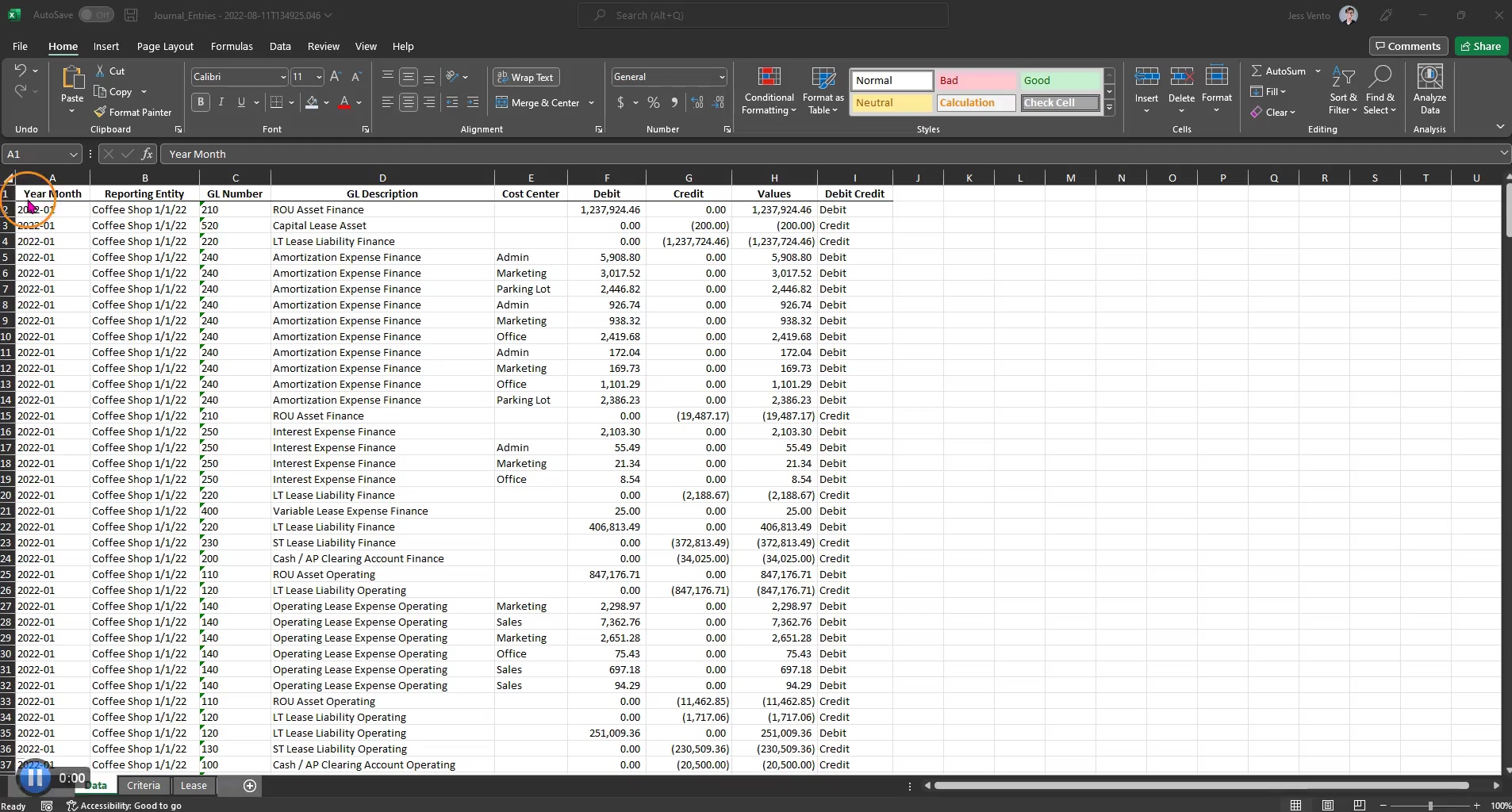Viewport: 1512px width, 812px height.
Task: Click the Comments button
Action: coord(1408,46)
